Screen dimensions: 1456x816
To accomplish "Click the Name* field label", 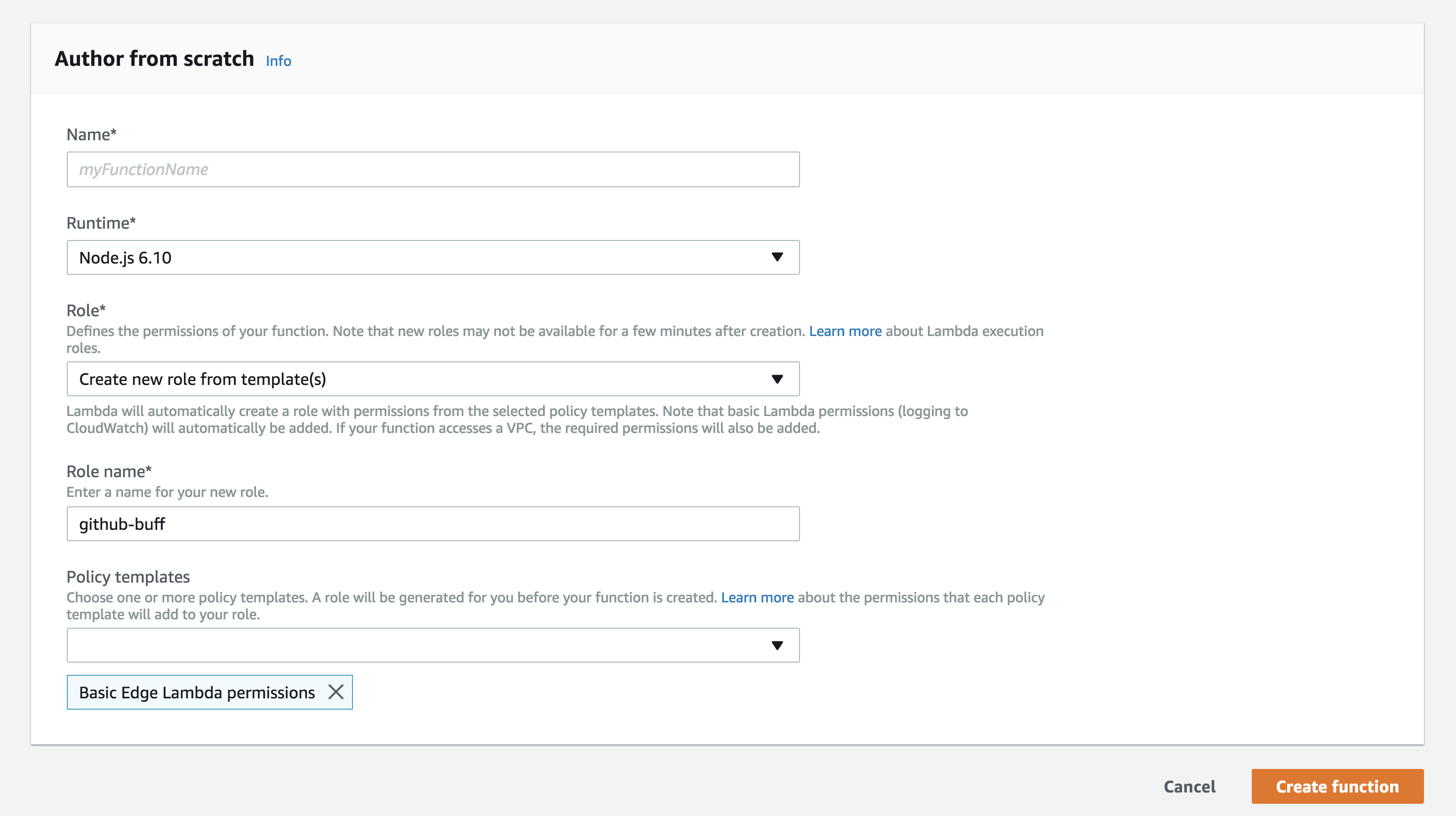I will coord(91,135).
